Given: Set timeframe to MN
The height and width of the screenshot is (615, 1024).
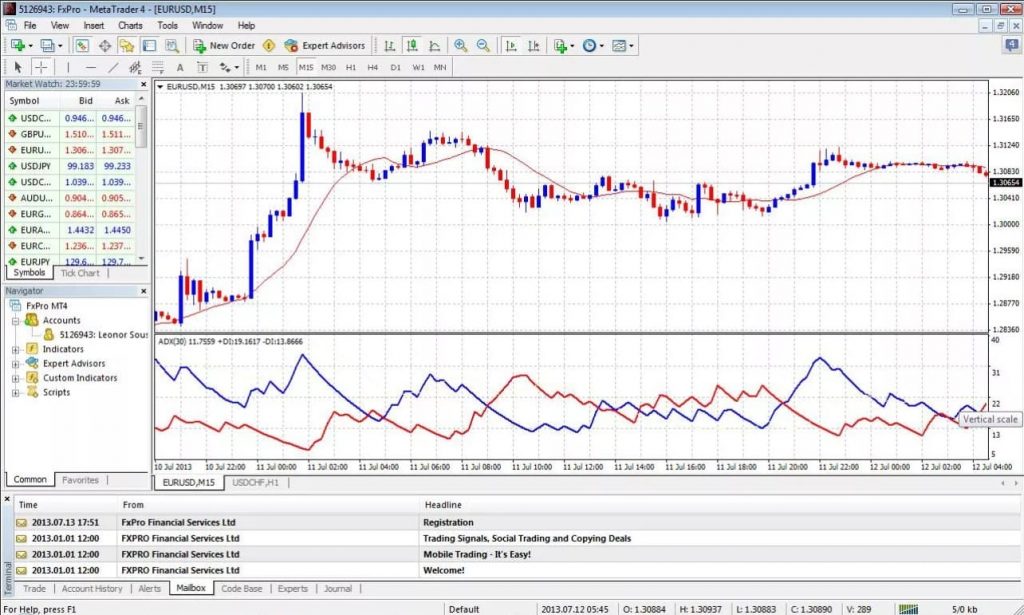Looking at the screenshot, I should pyautogui.click(x=440, y=67).
